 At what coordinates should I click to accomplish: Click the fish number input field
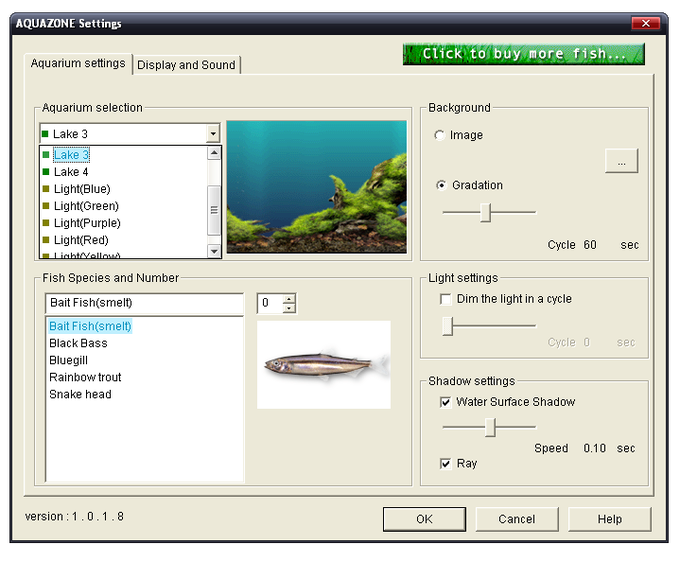[x=270, y=303]
